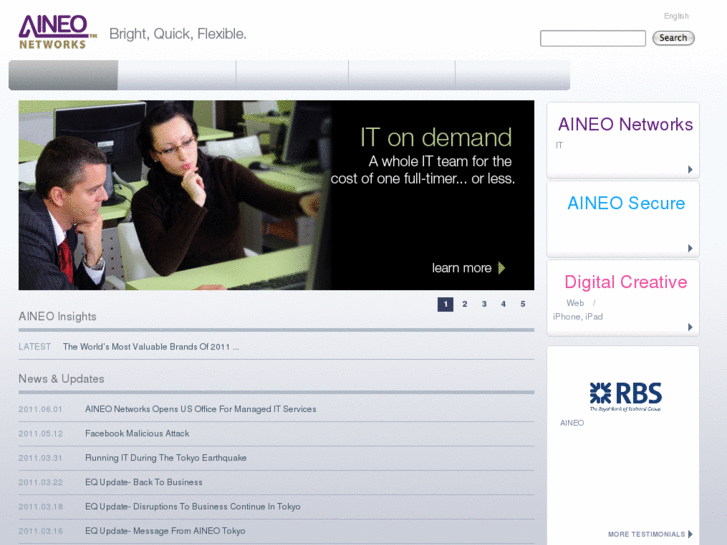The image size is (727, 545).
Task: Open EQ Update- Message From AINEO Tokyo
Action: click(165, 531)
